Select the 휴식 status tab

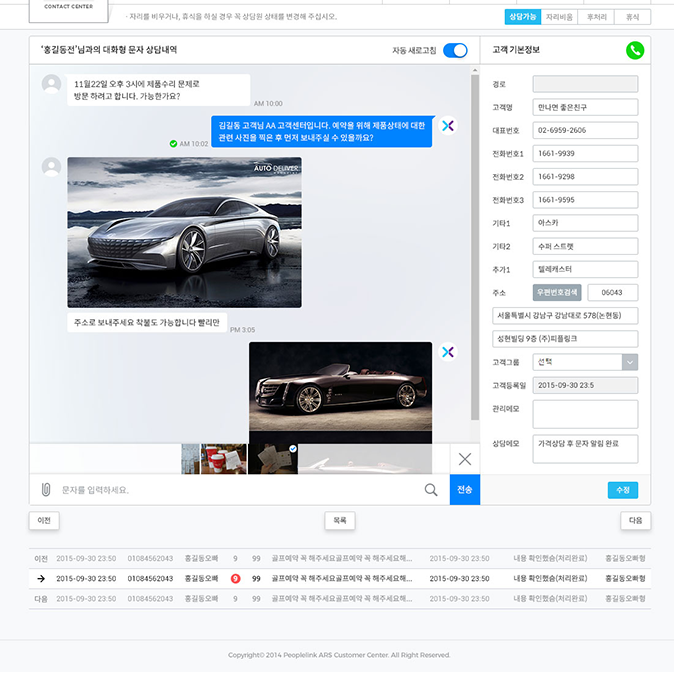[632, 17]
